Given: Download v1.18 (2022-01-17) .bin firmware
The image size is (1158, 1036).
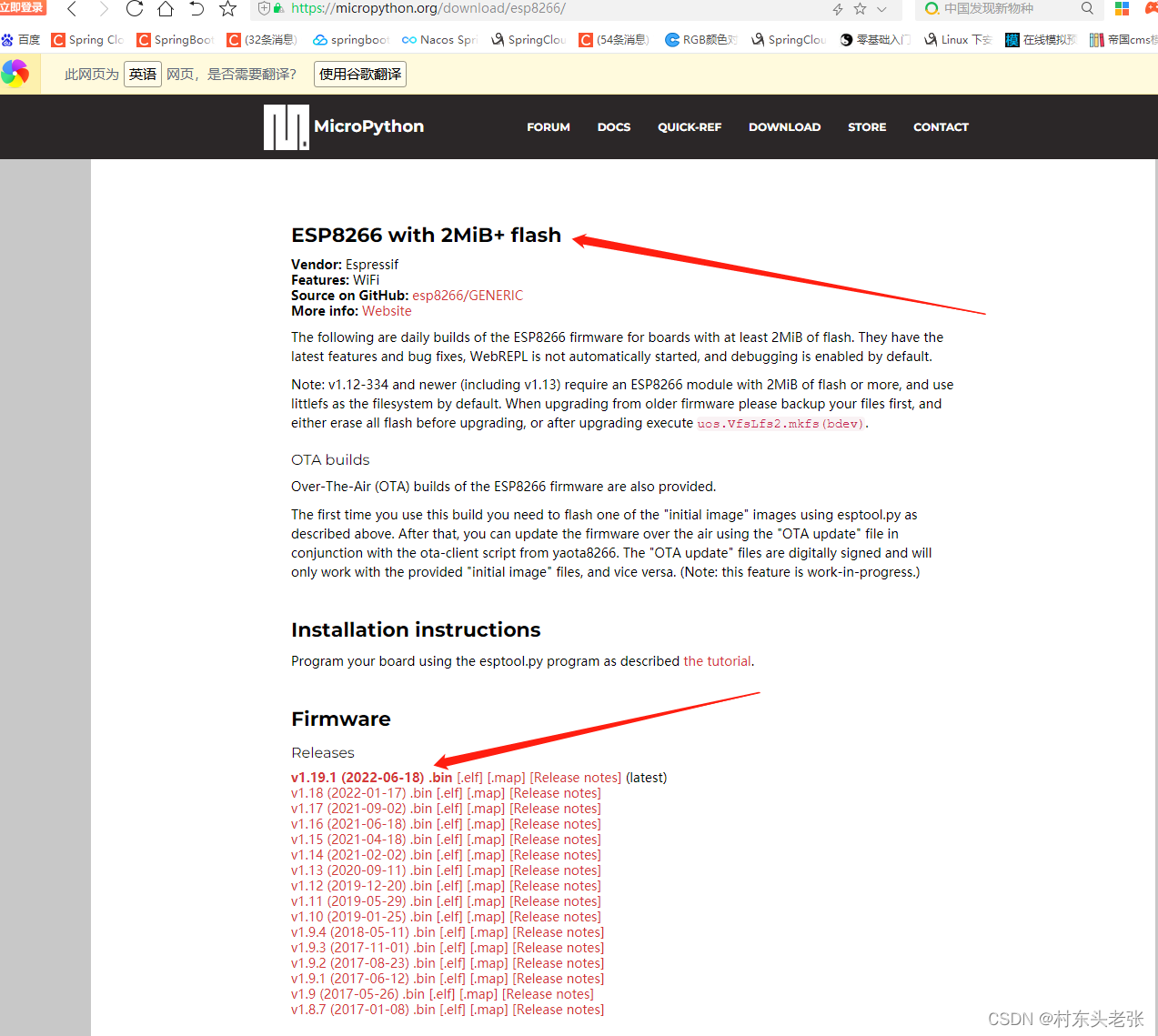Looking at the screenshot, I should pos(361,793).
